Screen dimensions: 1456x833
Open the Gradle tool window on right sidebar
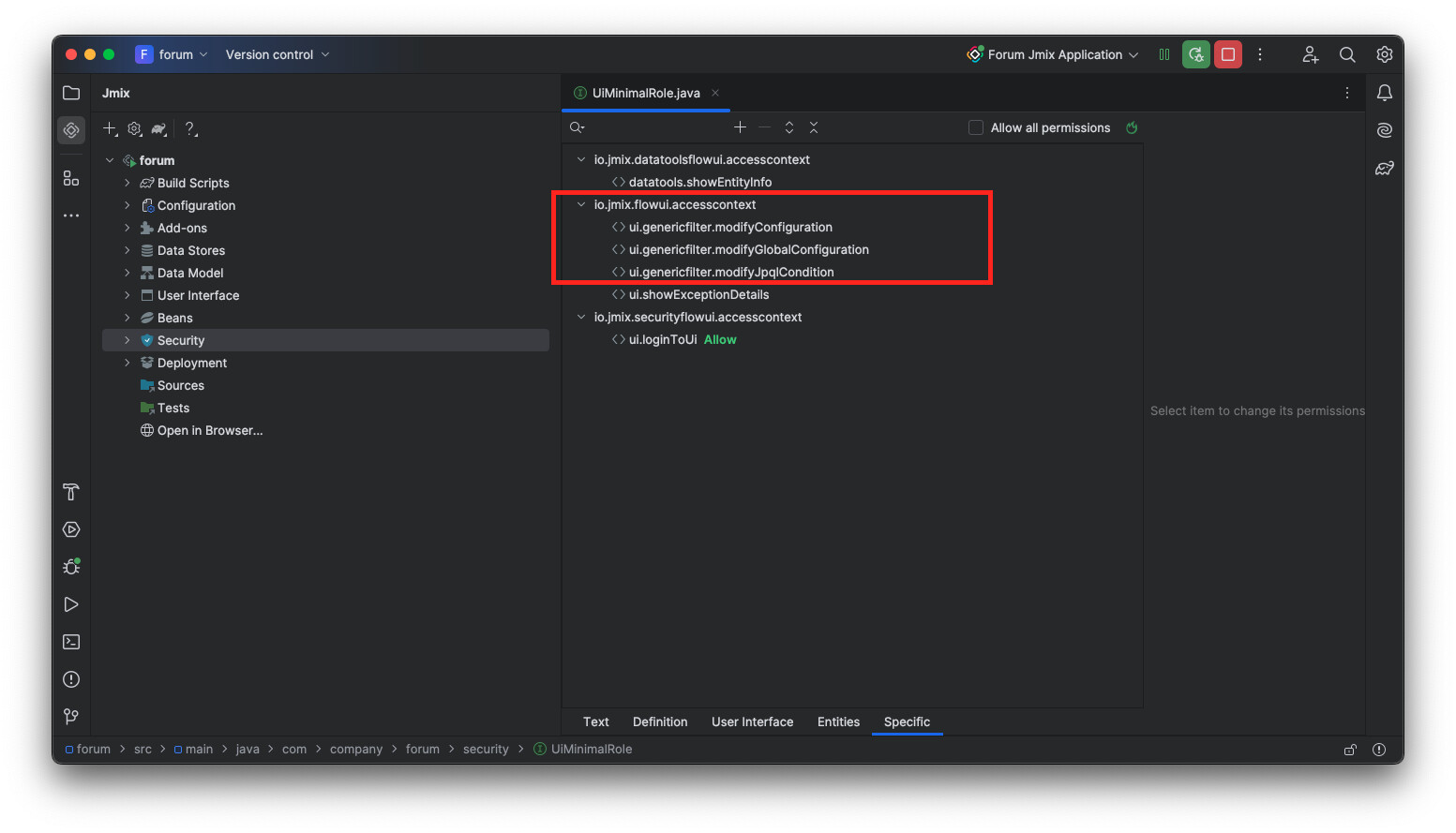1385,169
